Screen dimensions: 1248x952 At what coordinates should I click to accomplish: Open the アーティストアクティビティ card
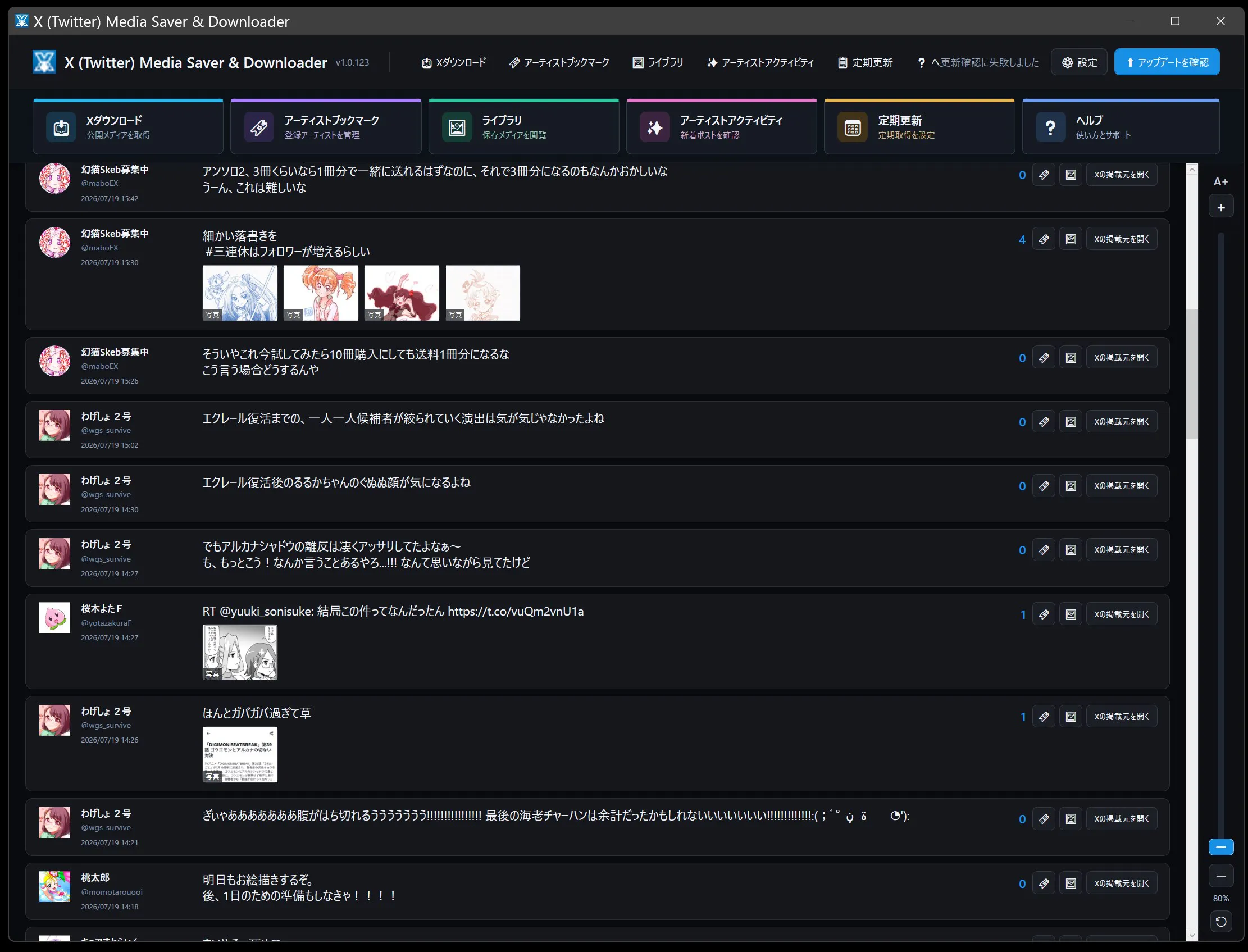point(722,127)
